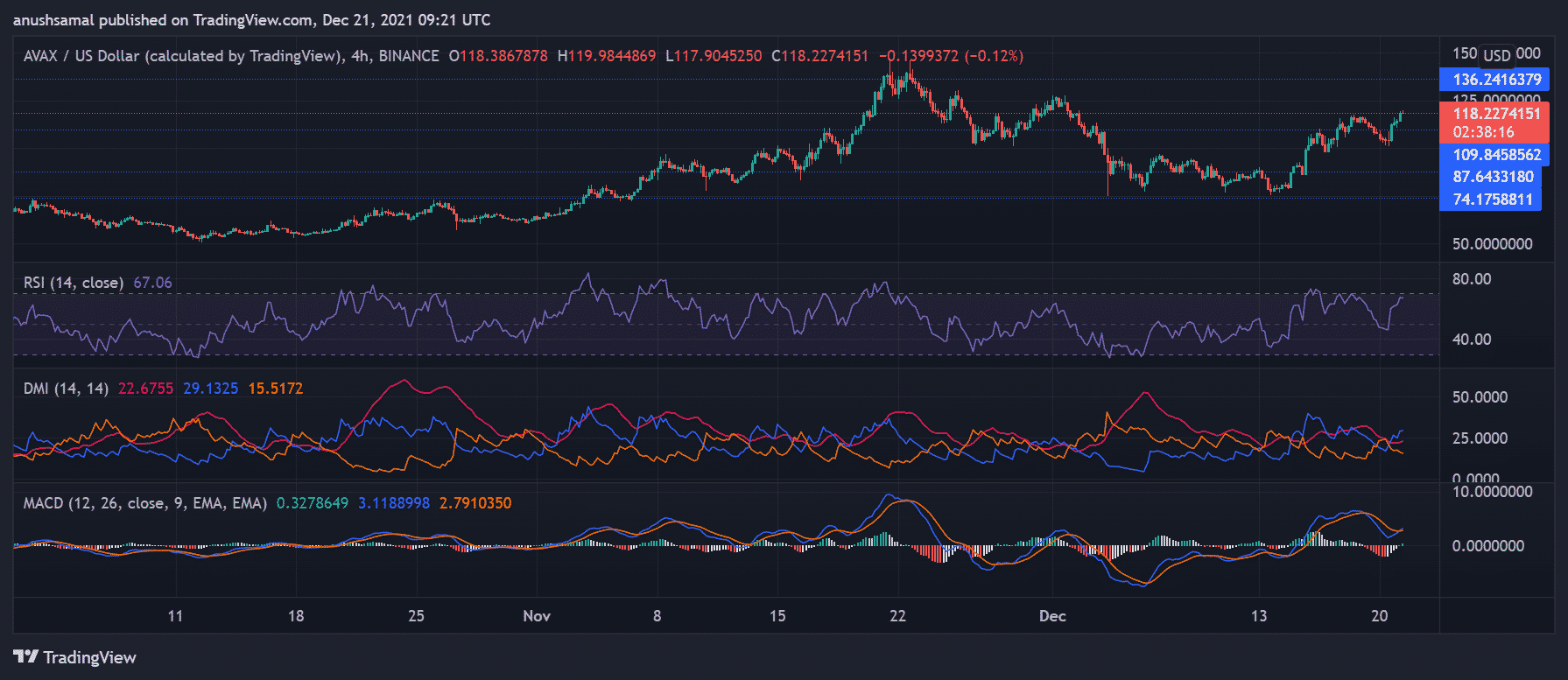The height and width of the screenshot is (680, 1568).
Task: Open the USD currency selector
Action: point(1496,55)
